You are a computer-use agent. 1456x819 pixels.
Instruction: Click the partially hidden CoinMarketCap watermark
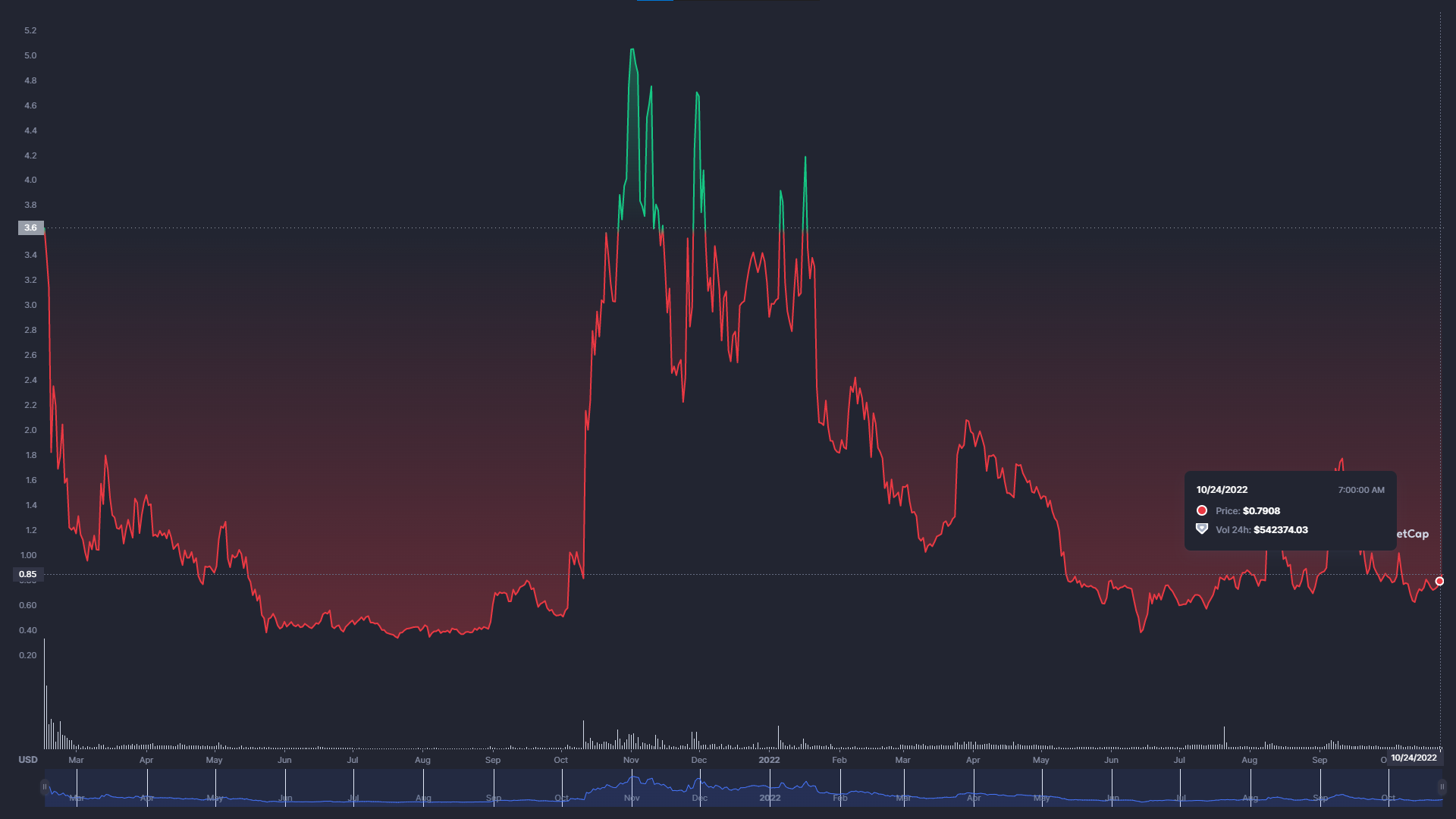tap(1412, 534)
